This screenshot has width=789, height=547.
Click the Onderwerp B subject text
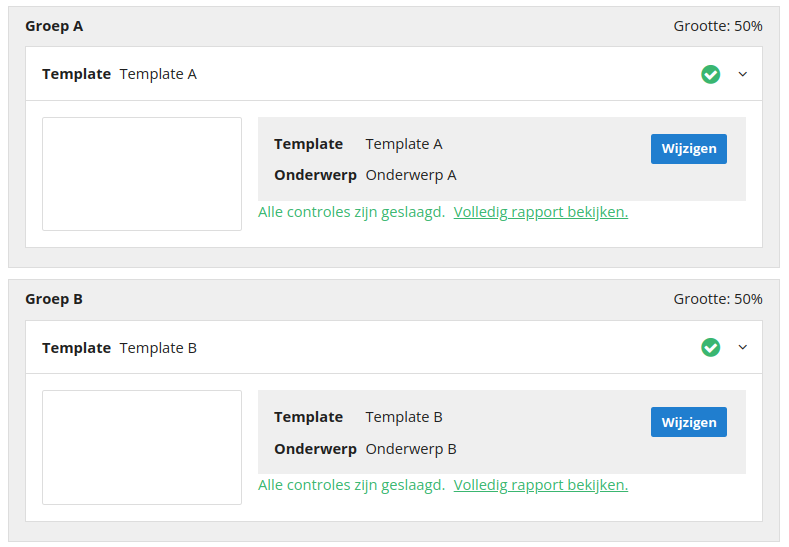411,449
